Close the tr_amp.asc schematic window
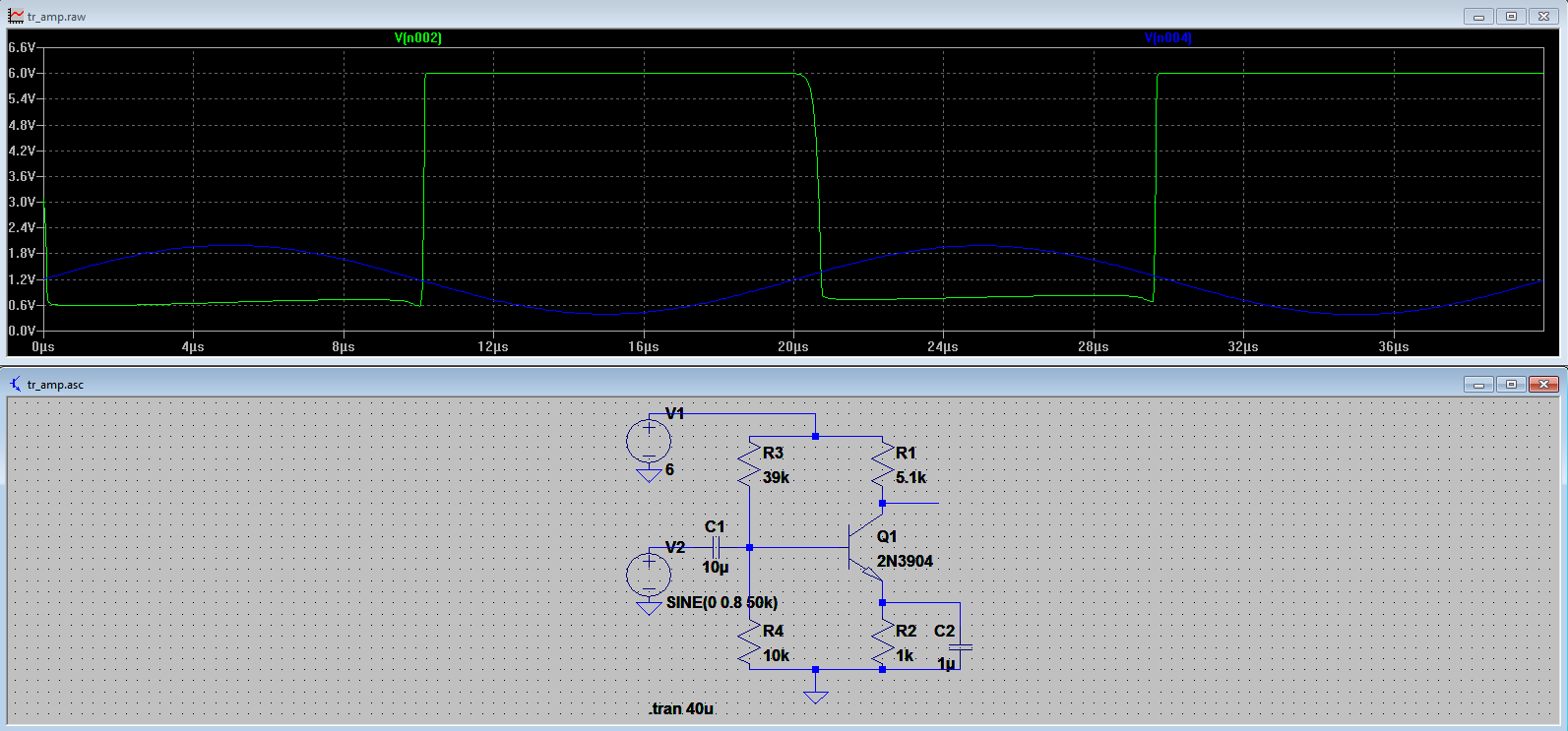The height and width of the screenshot is (731, 1568). (1544, 384)
